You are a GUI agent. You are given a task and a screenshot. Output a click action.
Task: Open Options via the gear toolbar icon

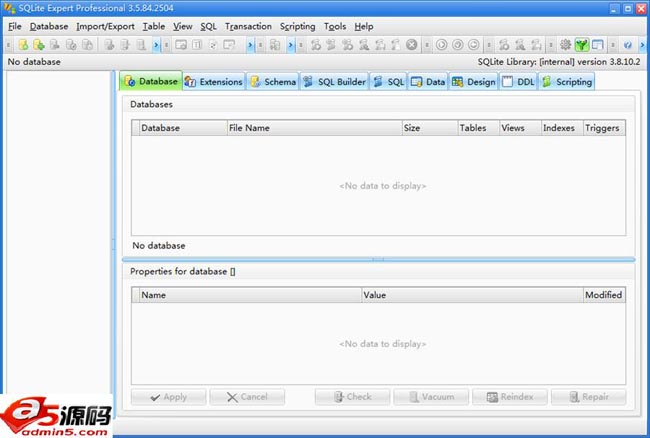click(x=565, y=45)
